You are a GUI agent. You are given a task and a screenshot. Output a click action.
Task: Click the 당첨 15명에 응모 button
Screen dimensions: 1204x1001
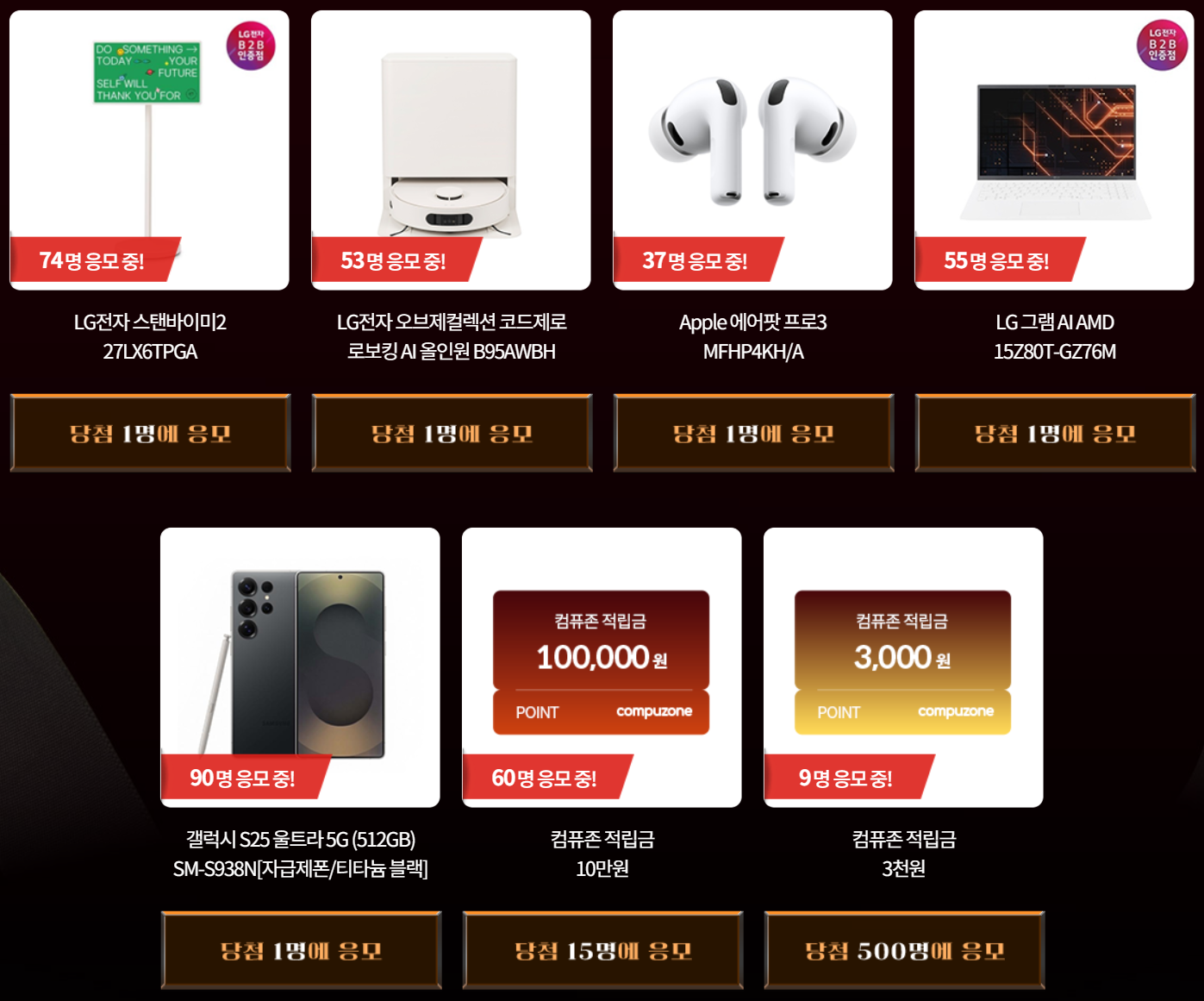tap(602, 950)
